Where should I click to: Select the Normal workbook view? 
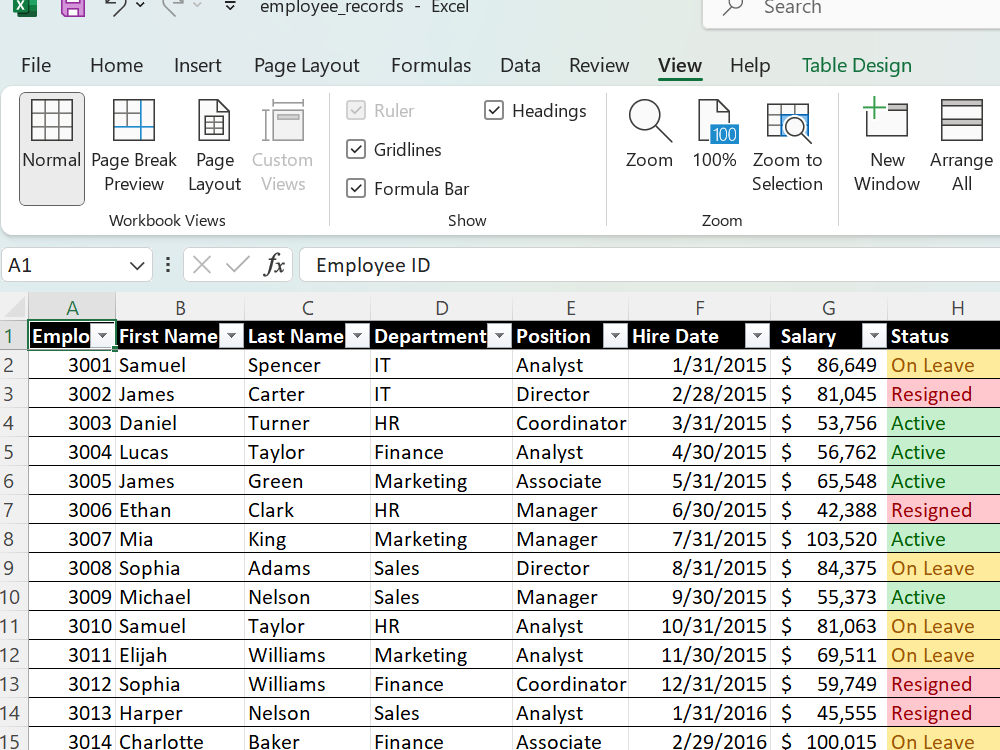pyautogui.click(x=52, y=149)
